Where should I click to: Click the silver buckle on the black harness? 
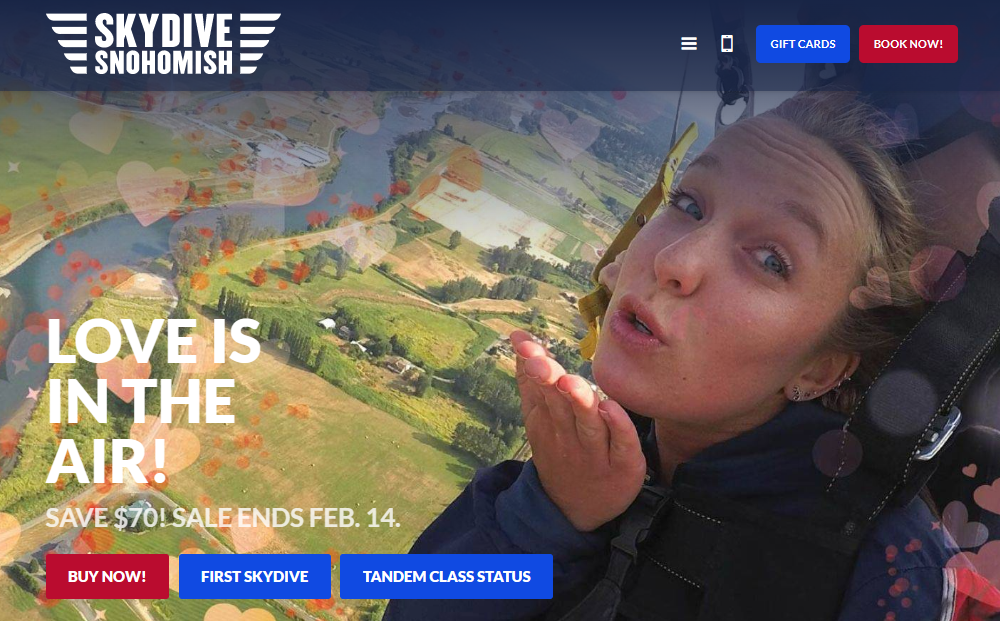click(x=939, y=434)
